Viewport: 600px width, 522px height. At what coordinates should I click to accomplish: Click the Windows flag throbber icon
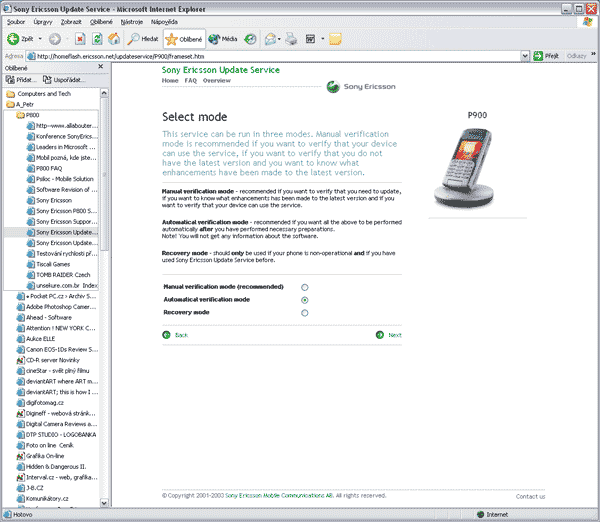pyautogui.click(x=587, y=22)
